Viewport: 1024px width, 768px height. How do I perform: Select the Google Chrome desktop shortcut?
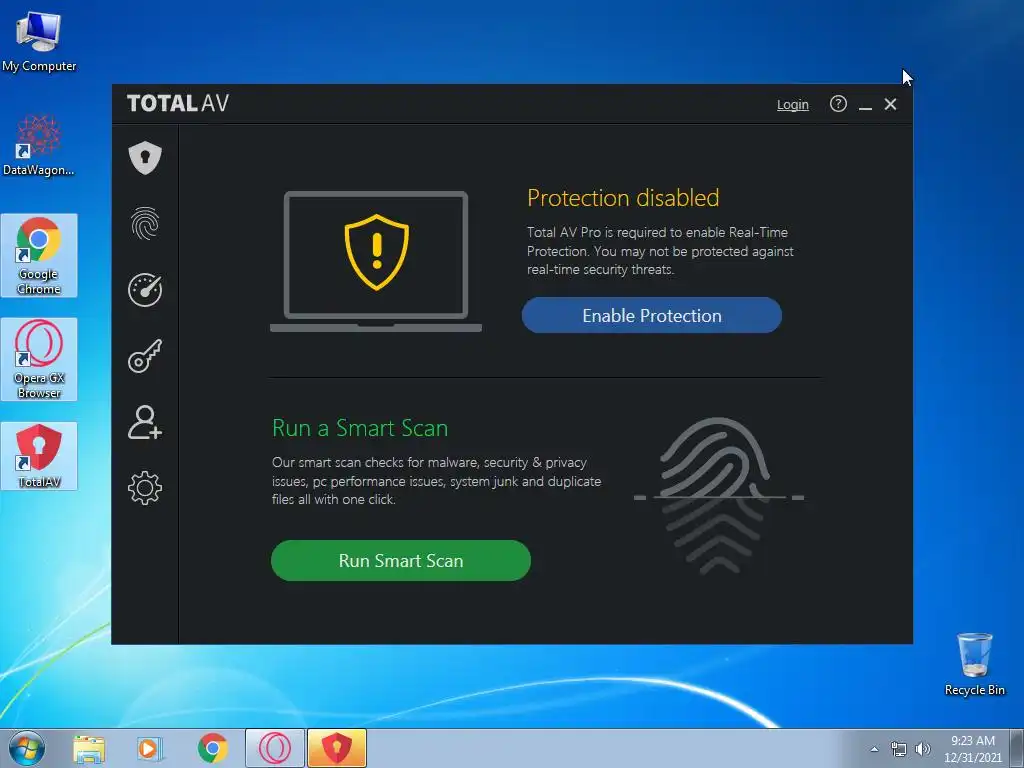[39, 255]
